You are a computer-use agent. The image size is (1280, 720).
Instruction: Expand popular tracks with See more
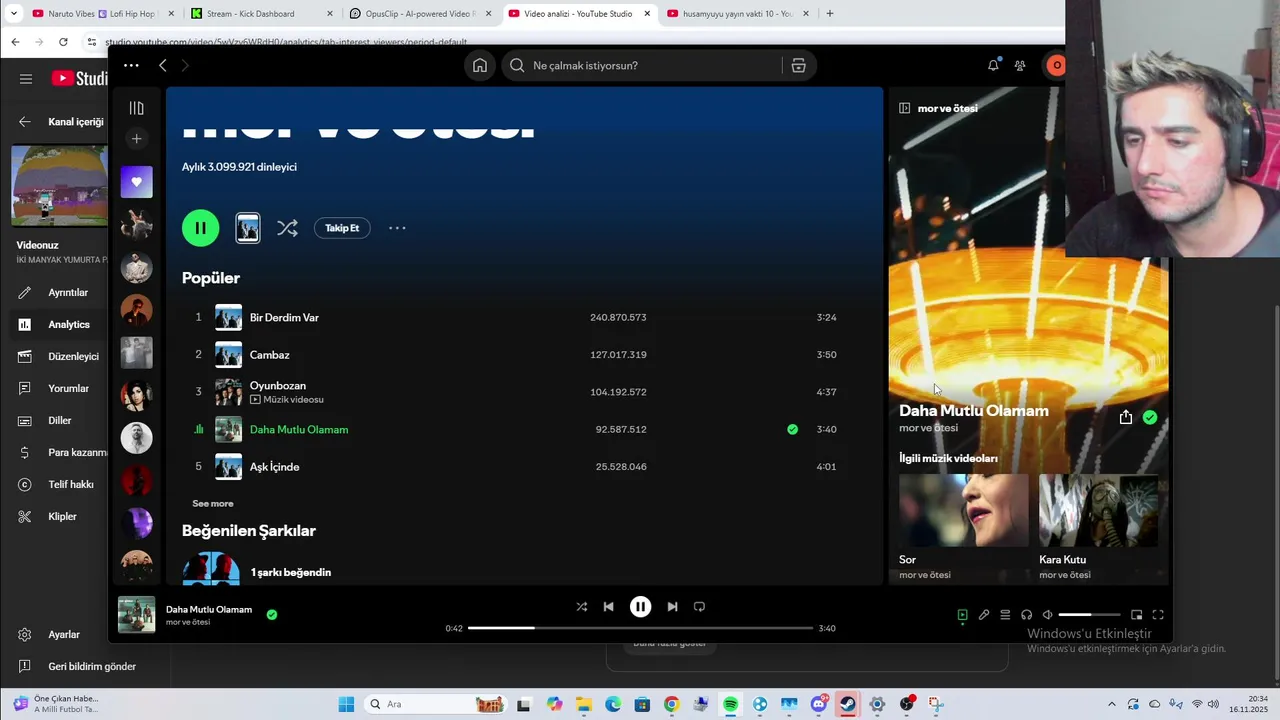point(213,504)
